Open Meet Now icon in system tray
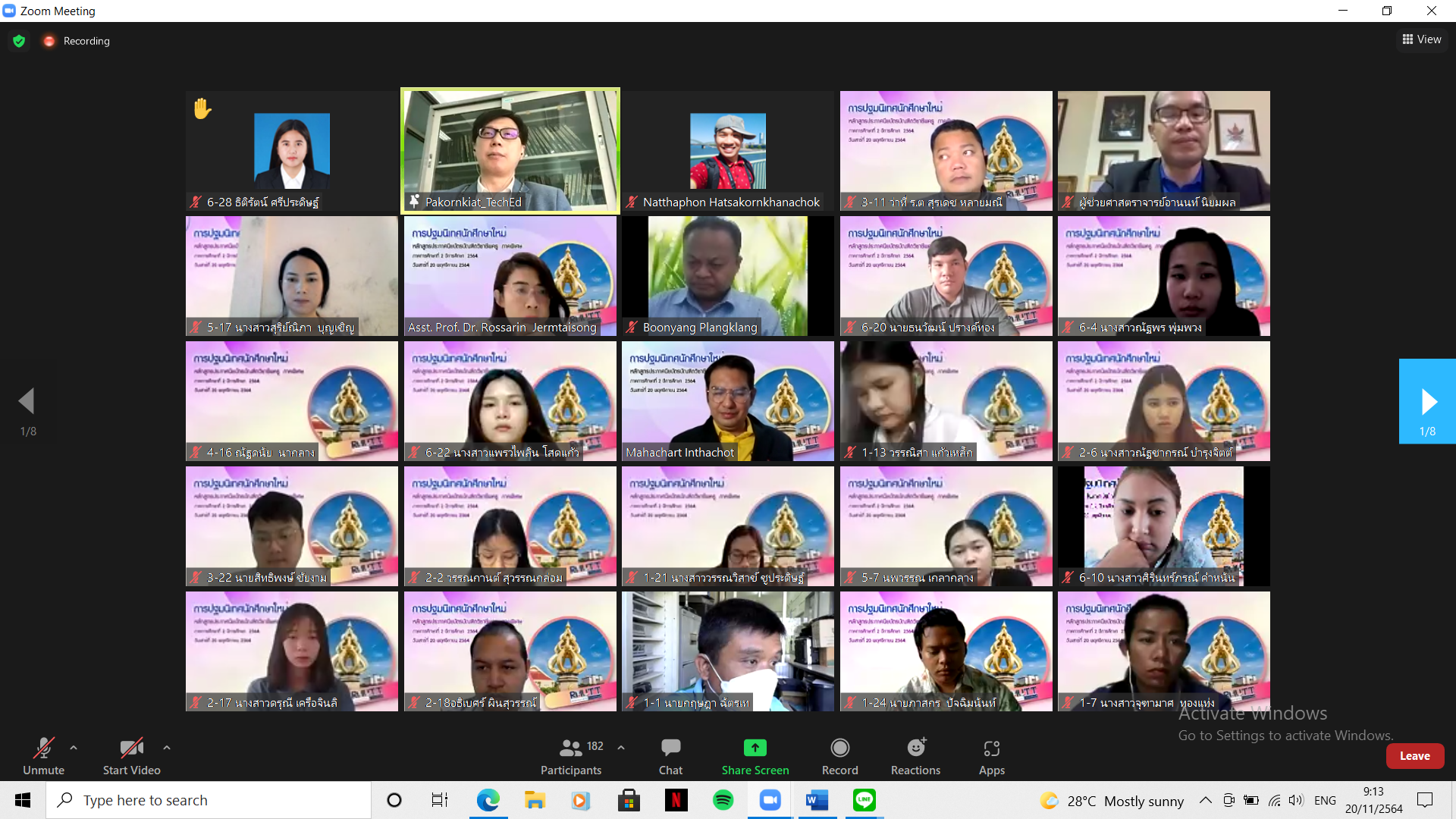1456x819 pixels. tap(1228, 800)
